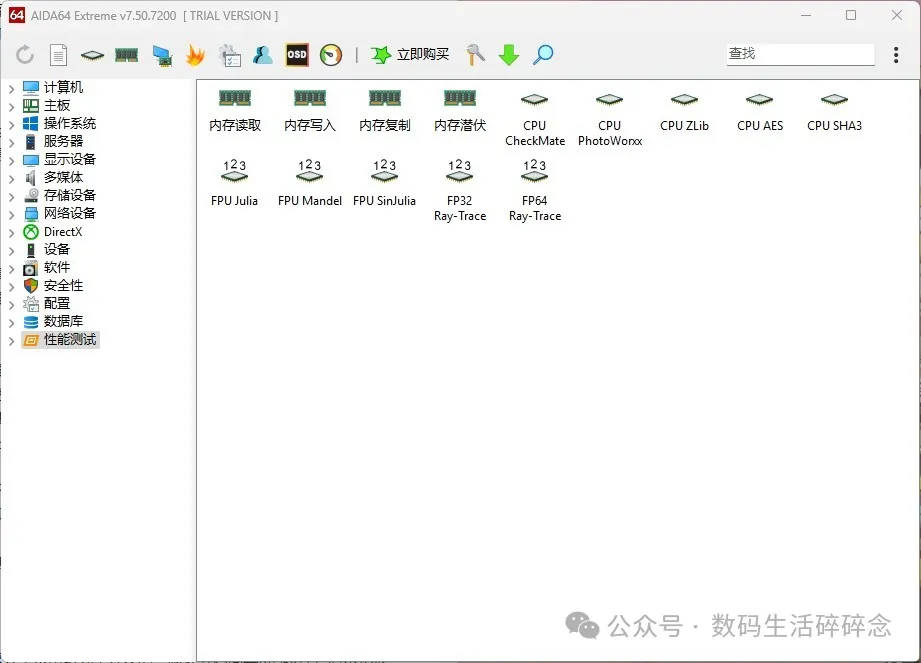Viewport: 921px width, 663px height.
Task: Open the audit manager checklist icon
Action: click(x=230, y=55)
